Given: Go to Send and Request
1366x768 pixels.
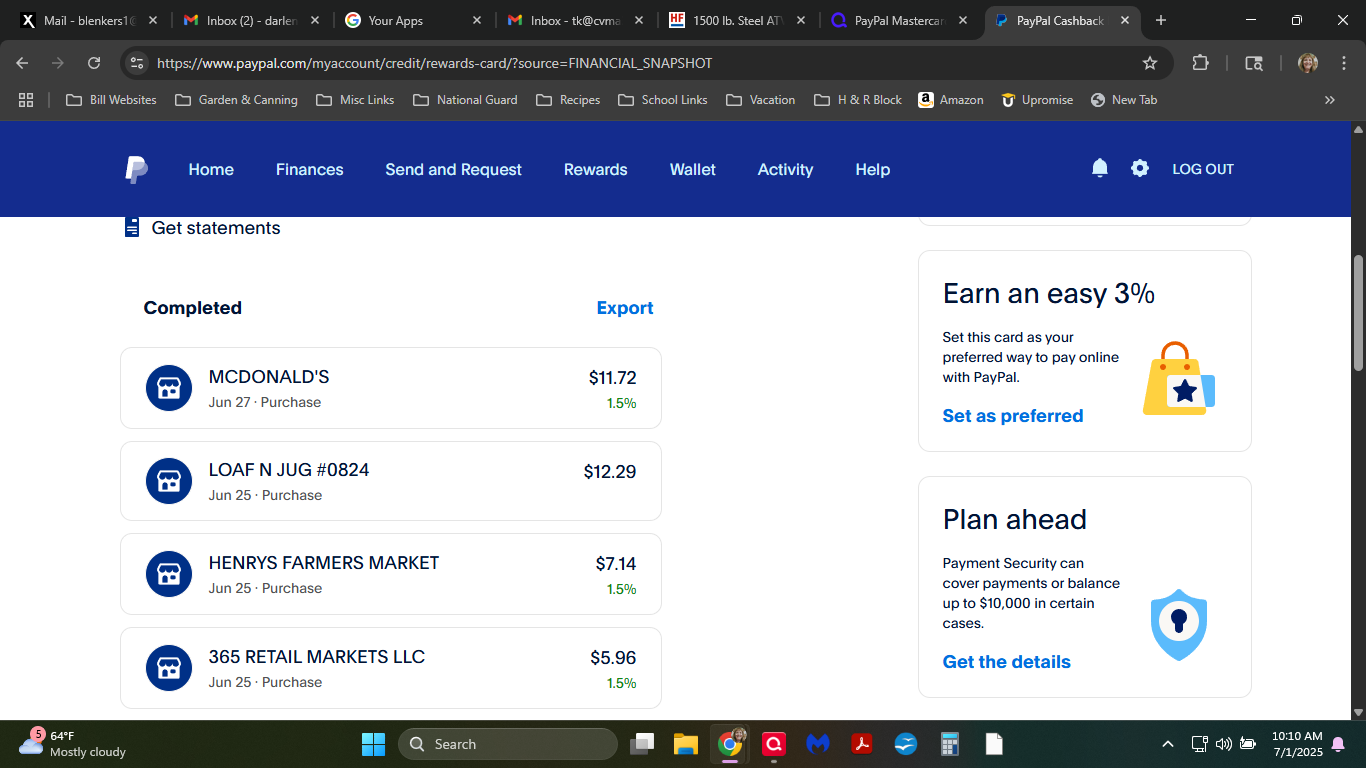Looking at the screenshot, I should 453,170.
